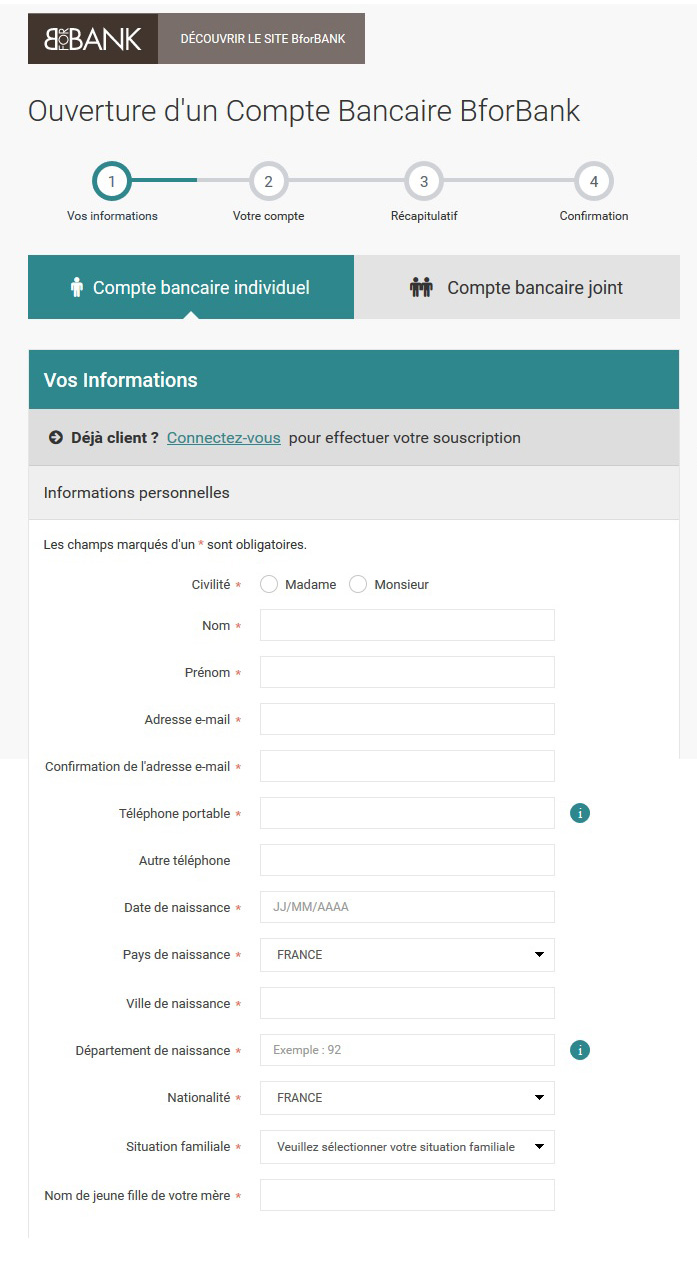Switch to Compte bancaire joint tab

click(517, 287)
